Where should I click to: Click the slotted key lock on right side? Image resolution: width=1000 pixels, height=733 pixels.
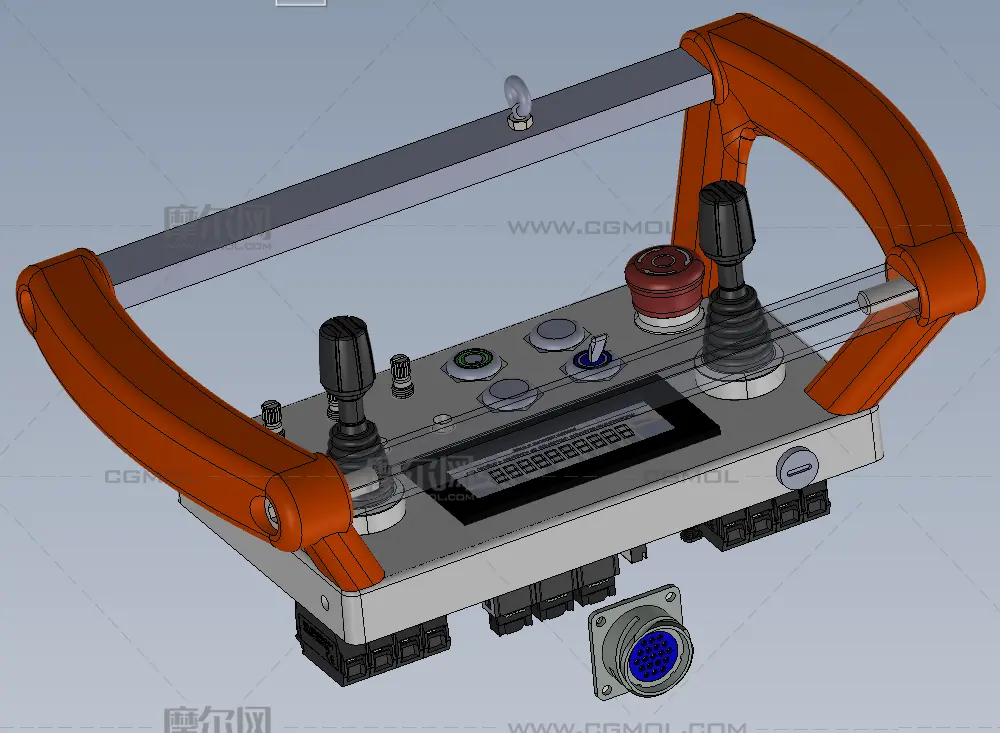point(796,465)
